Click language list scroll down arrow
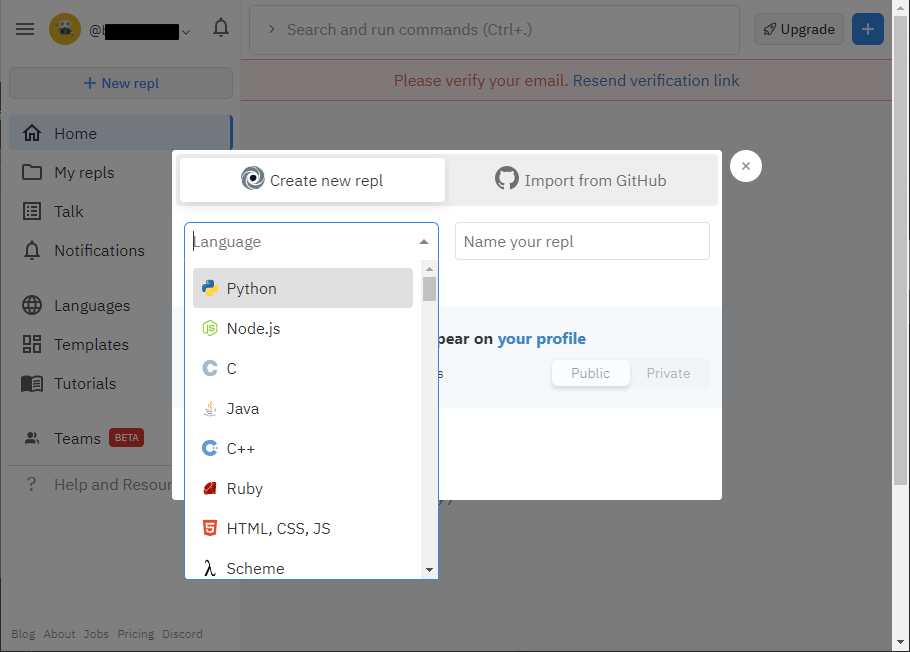 (x=429, y=570)
